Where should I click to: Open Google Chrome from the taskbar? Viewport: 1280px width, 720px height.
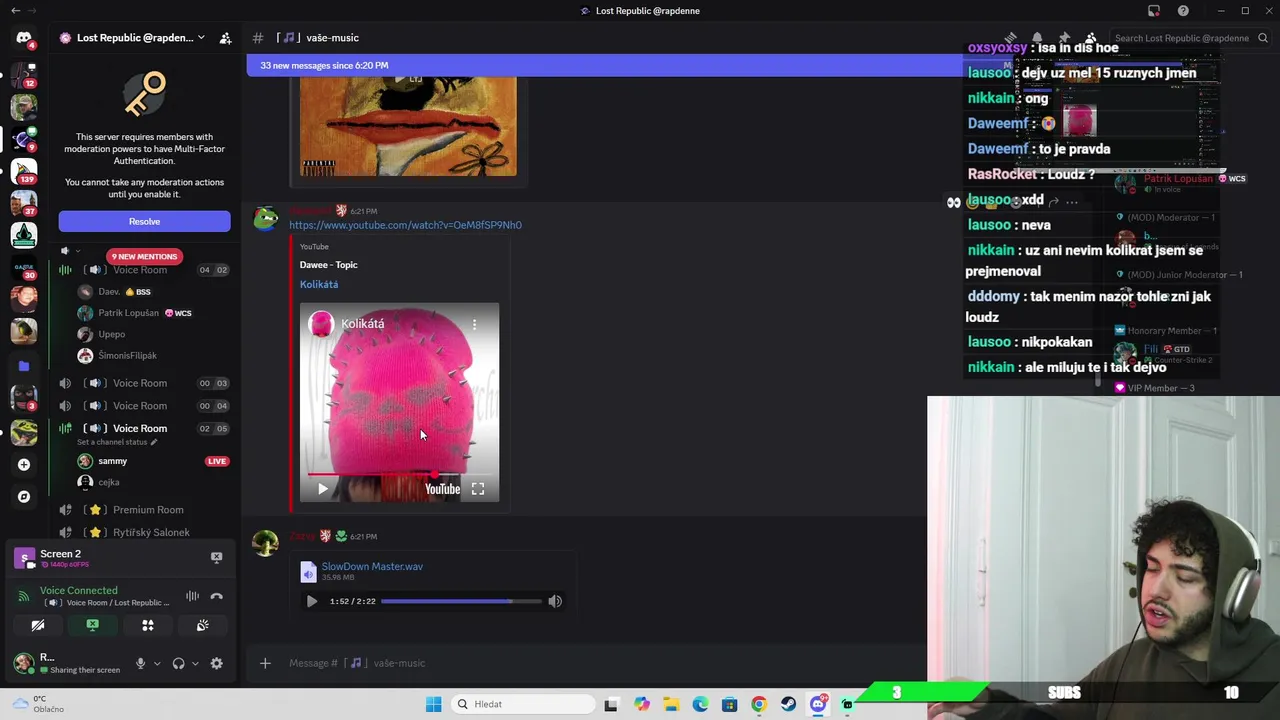pos(759,704)
